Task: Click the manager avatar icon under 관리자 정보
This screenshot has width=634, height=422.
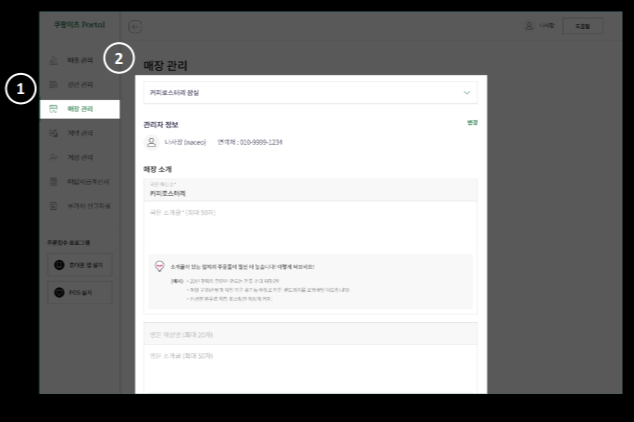Action: coord(151,142)
